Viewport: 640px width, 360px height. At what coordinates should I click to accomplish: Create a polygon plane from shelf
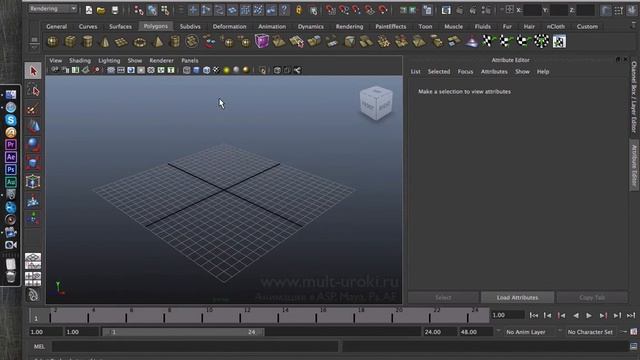point(122,41)
